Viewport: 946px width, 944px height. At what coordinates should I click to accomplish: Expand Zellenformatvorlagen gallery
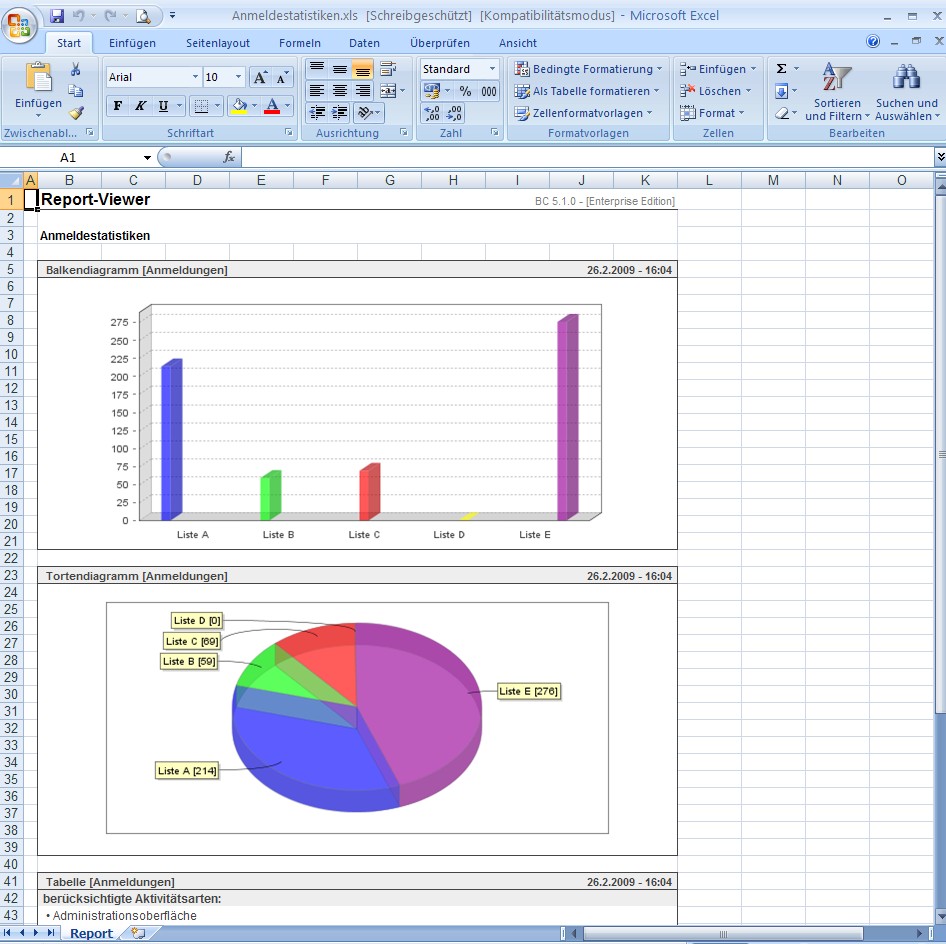click(x=583, y=113)
